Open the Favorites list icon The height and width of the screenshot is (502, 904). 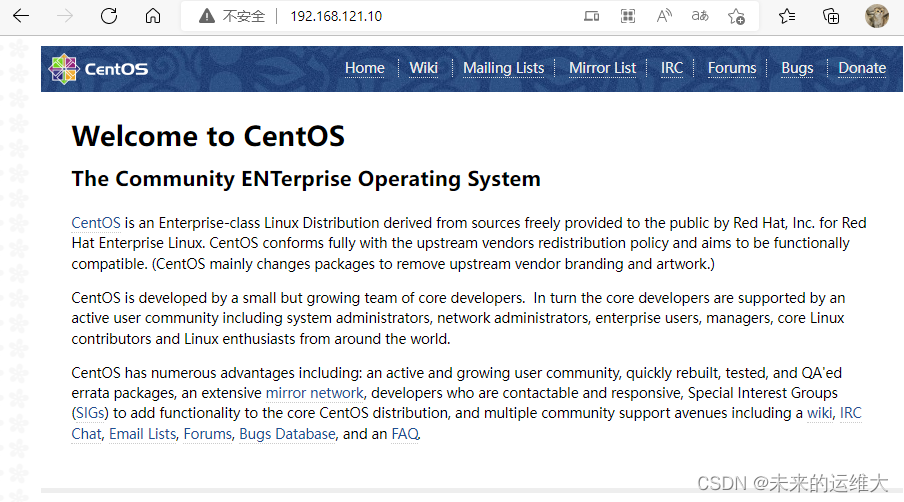coord(787,16)
